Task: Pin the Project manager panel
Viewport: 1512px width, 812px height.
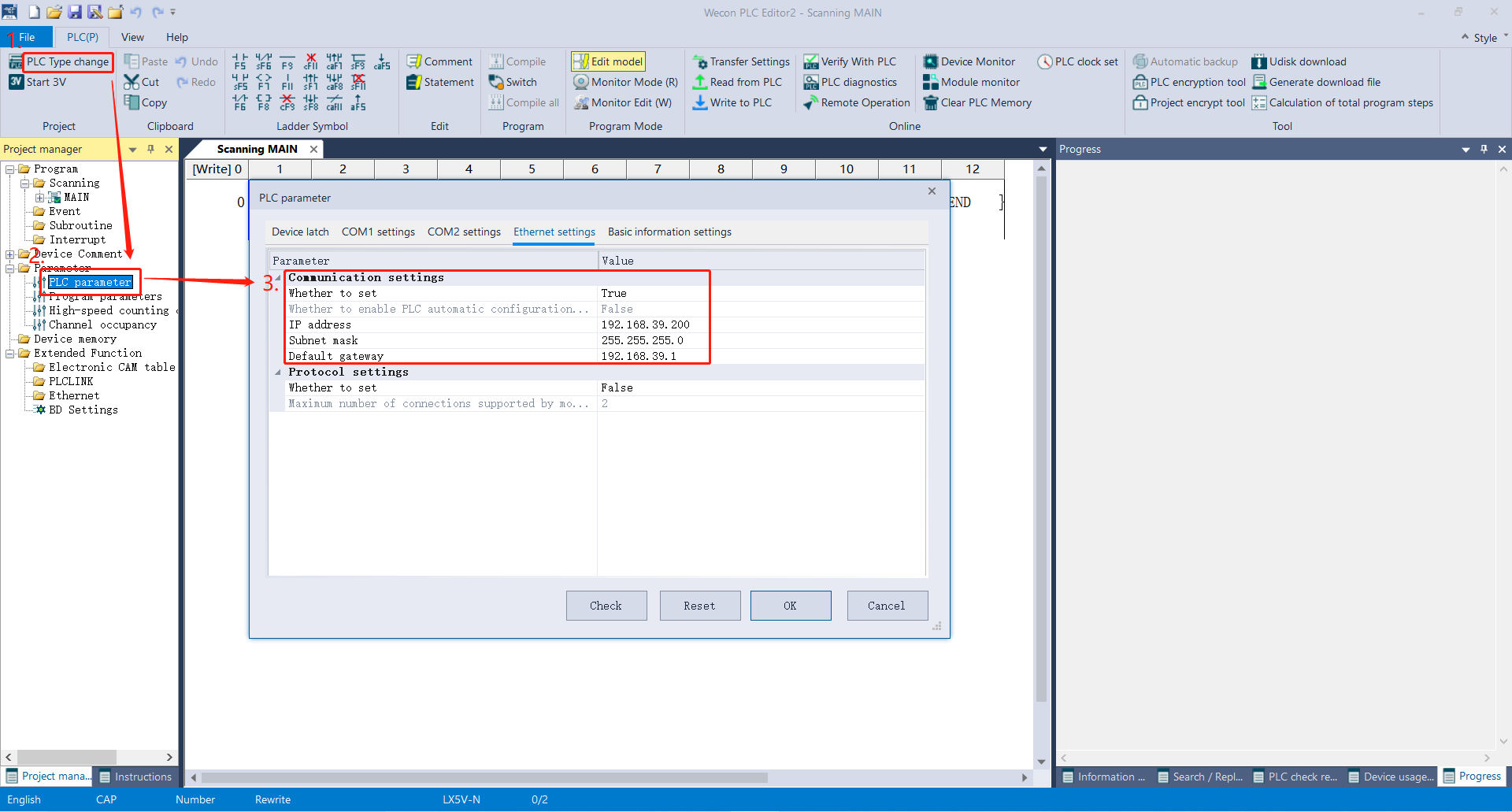Action: click(150, 149)
